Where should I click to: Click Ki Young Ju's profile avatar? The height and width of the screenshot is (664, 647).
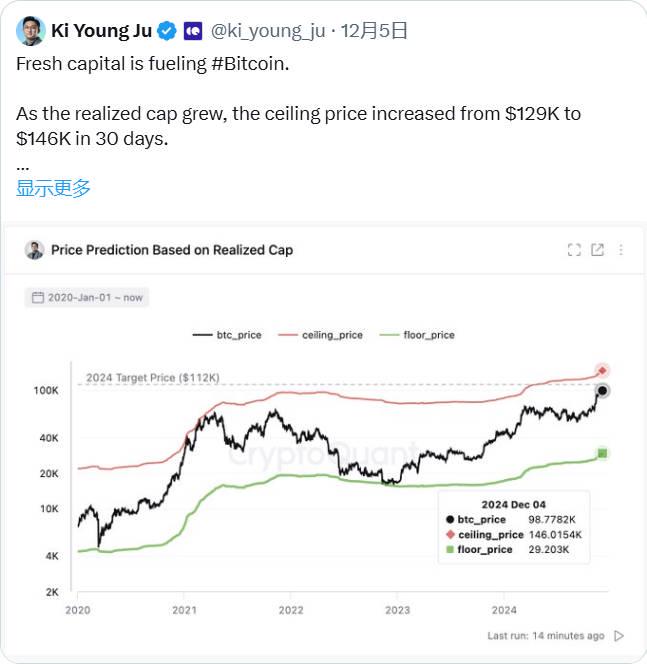[x=30, y=31]
